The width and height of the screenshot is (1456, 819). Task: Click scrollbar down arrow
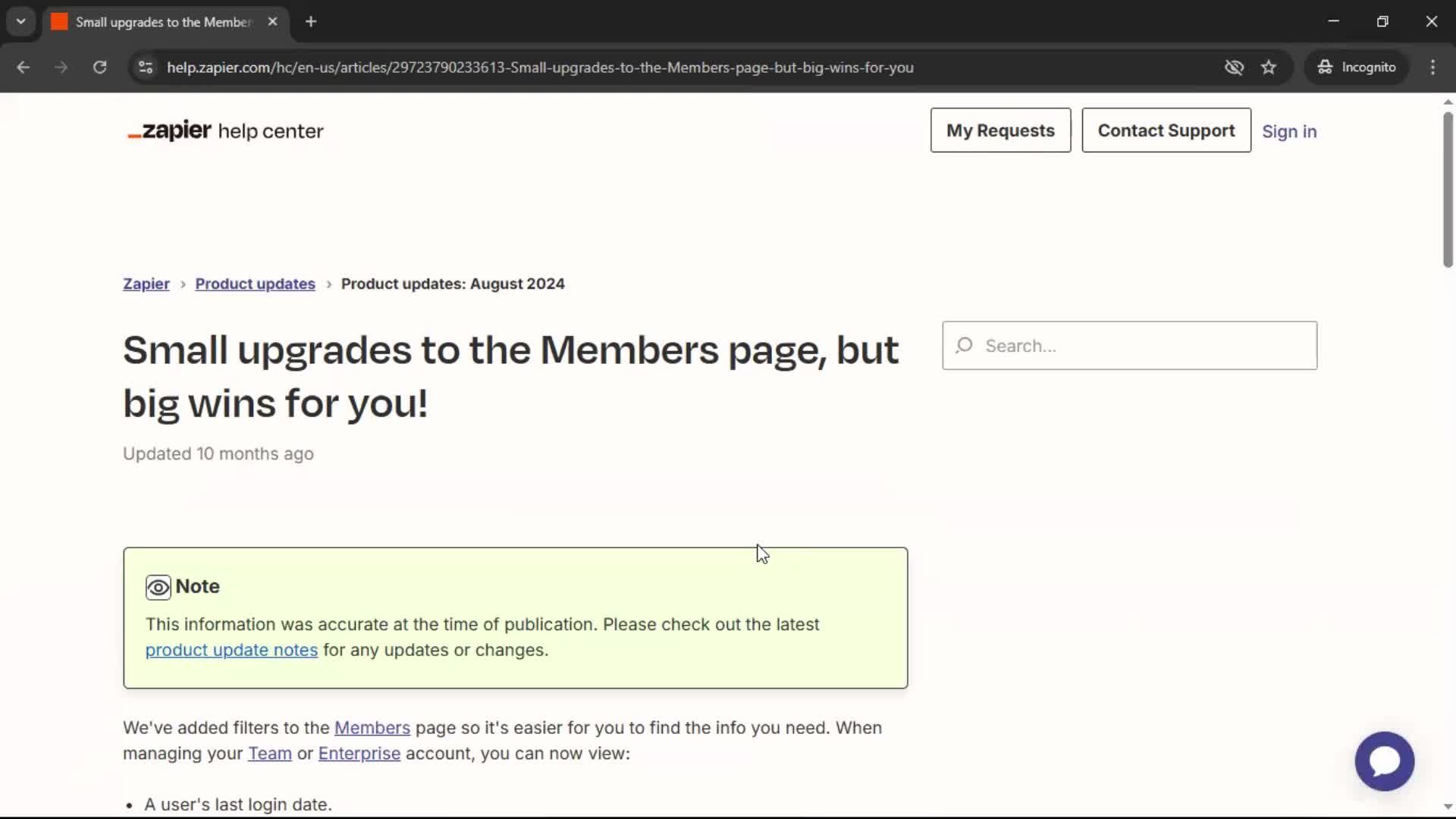point(1448,807)
